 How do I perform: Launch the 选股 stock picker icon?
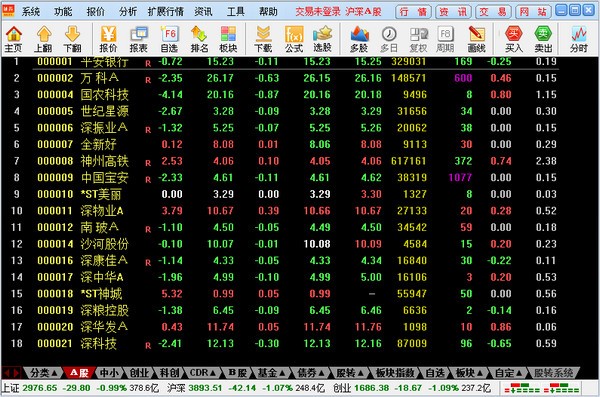pyautogui.click(x=322, y=39)
